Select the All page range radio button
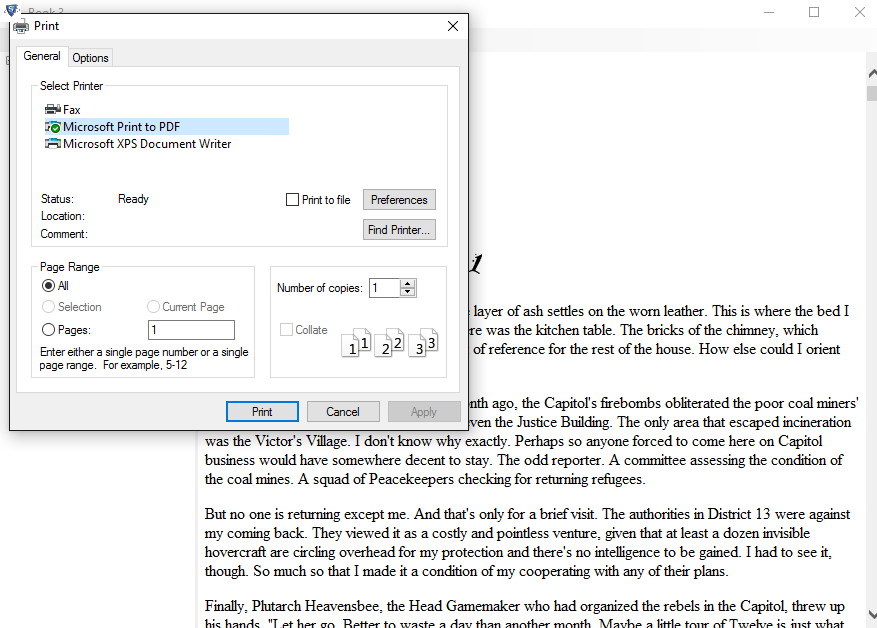 49,285
